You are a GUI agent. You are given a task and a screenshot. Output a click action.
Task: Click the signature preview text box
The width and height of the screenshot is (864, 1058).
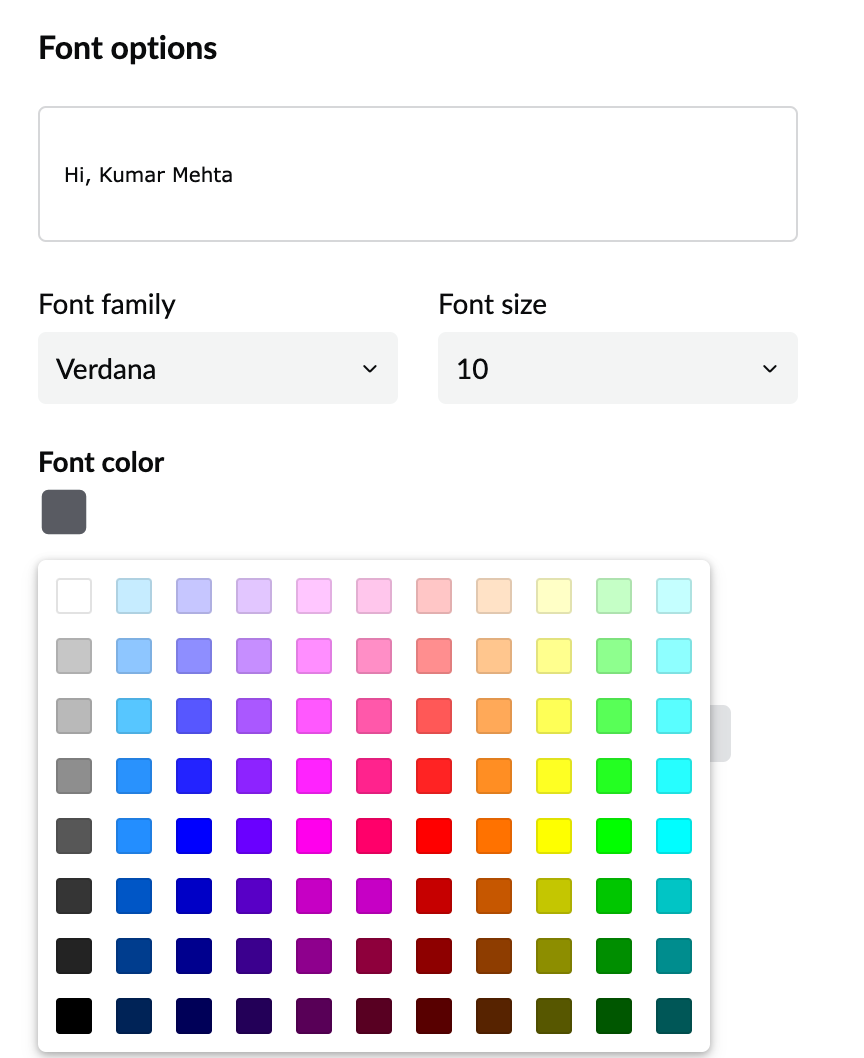point(417,174)
